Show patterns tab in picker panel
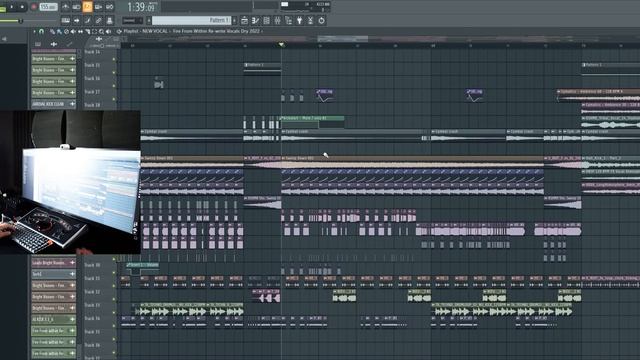Screen dimensions: 640x360 [x=38, y=44]
